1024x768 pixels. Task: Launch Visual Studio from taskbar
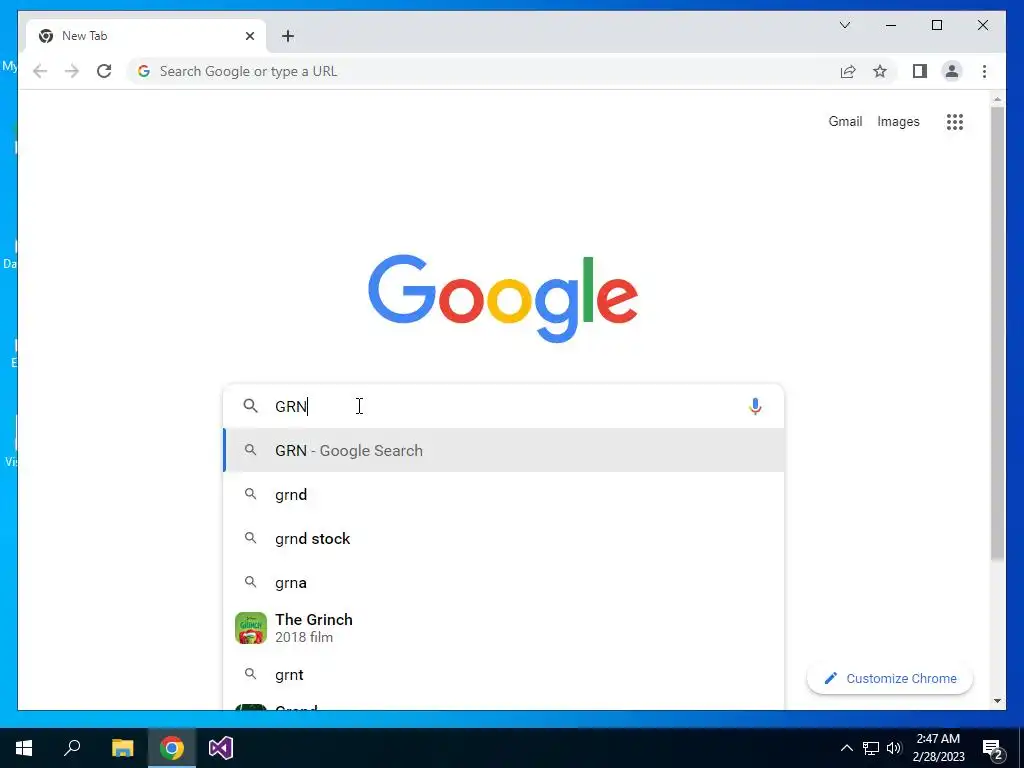(x=221, y=748)
